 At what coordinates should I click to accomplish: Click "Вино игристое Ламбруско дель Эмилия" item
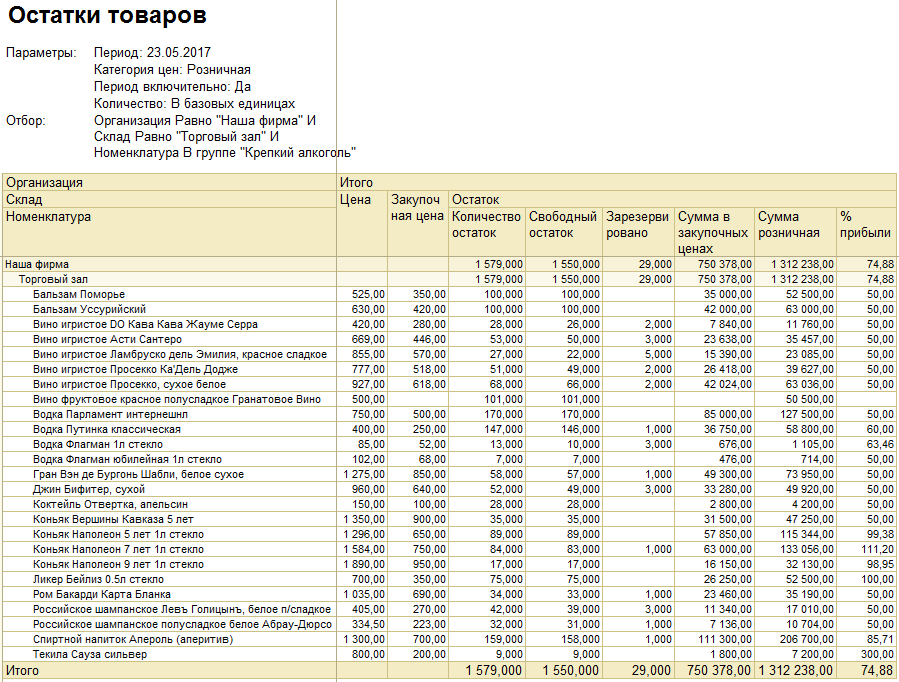[180, 354]
